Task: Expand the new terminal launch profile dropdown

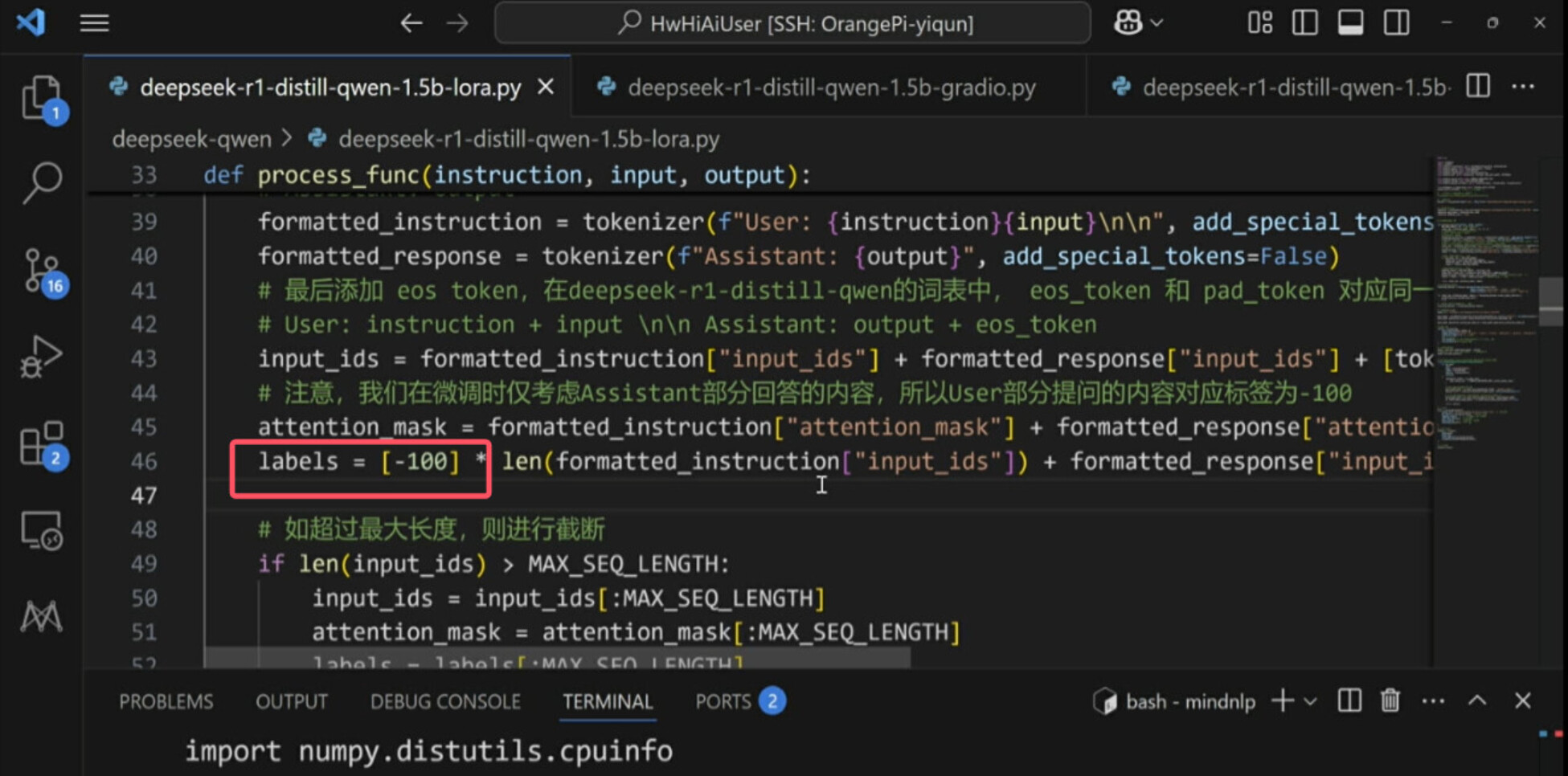Action: coord(1311,701)
